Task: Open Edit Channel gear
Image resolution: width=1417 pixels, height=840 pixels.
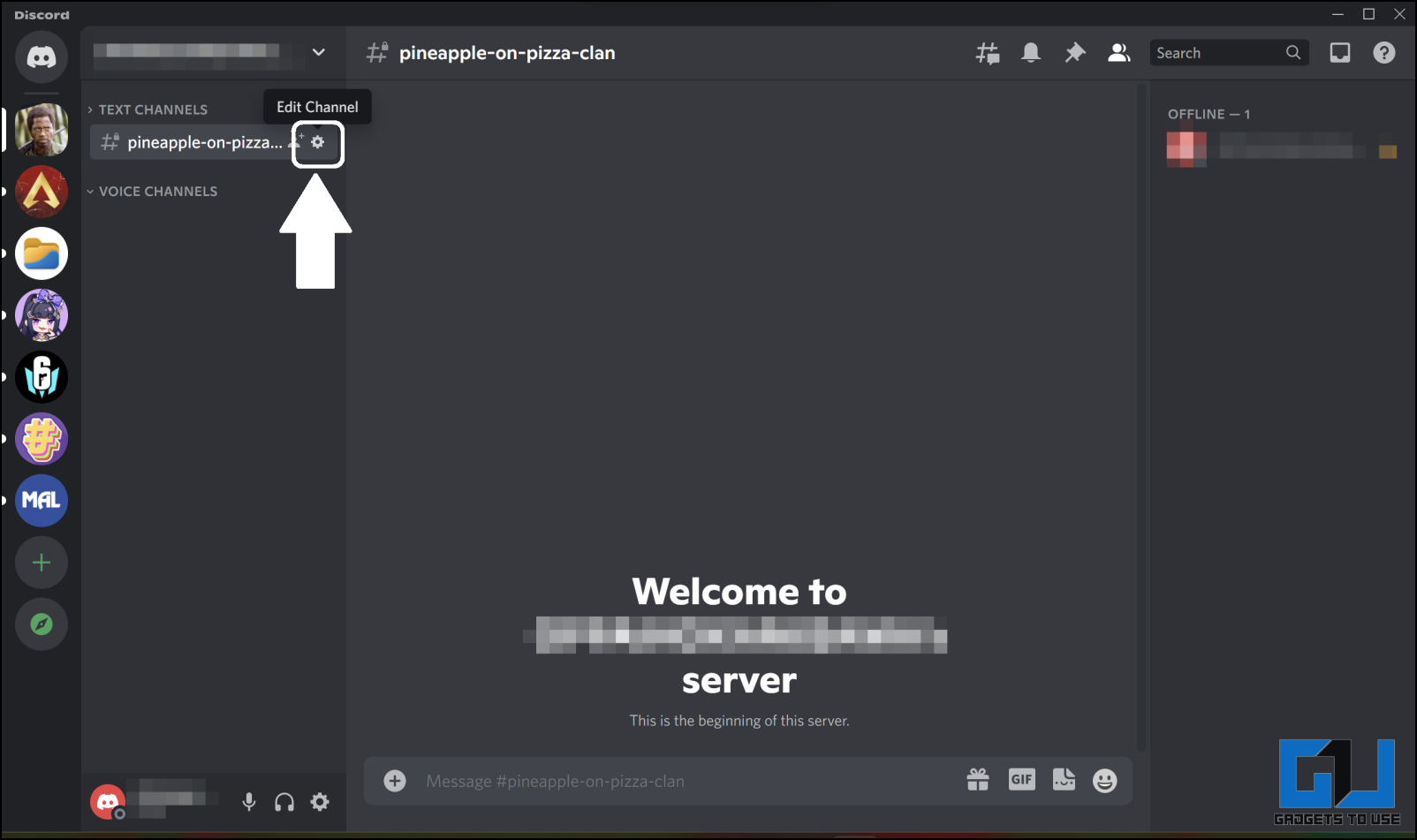Action: [x=318, y=142]
